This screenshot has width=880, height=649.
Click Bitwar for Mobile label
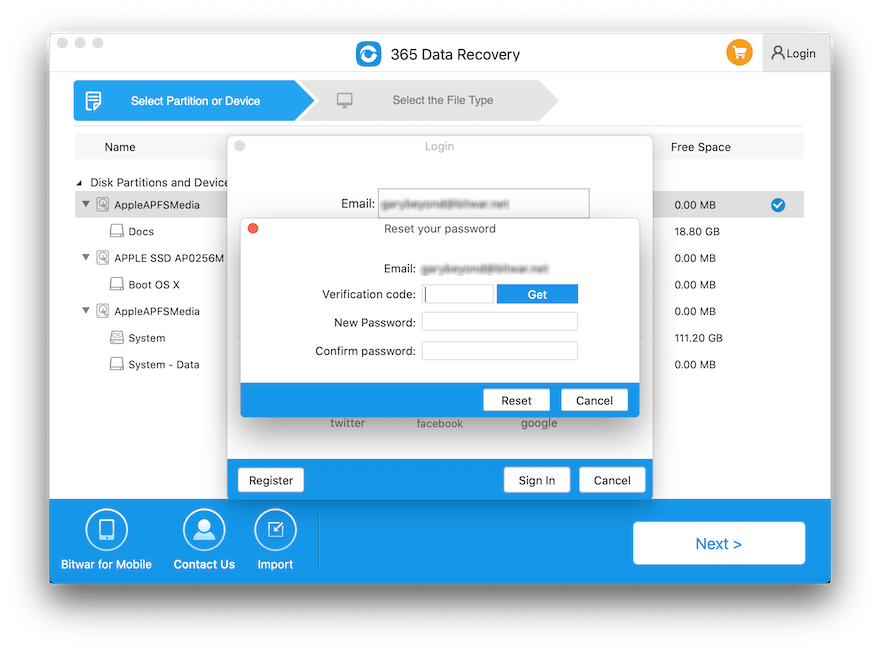coord(106,564)
